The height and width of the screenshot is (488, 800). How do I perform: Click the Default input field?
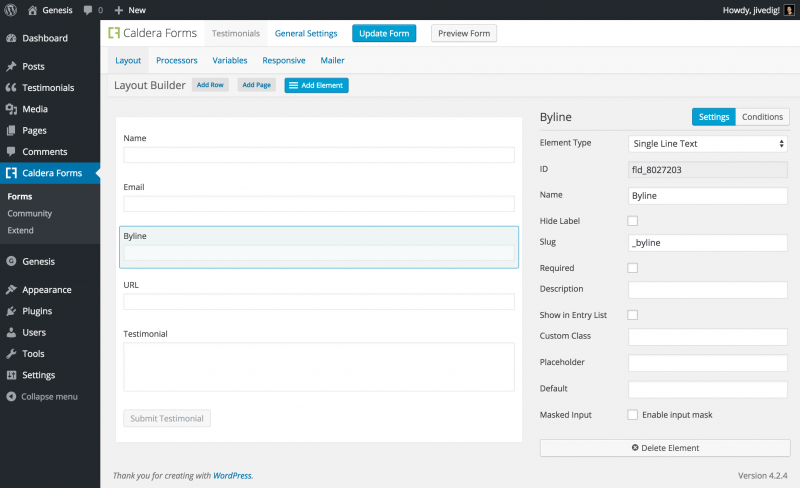(x=708, y=389)
